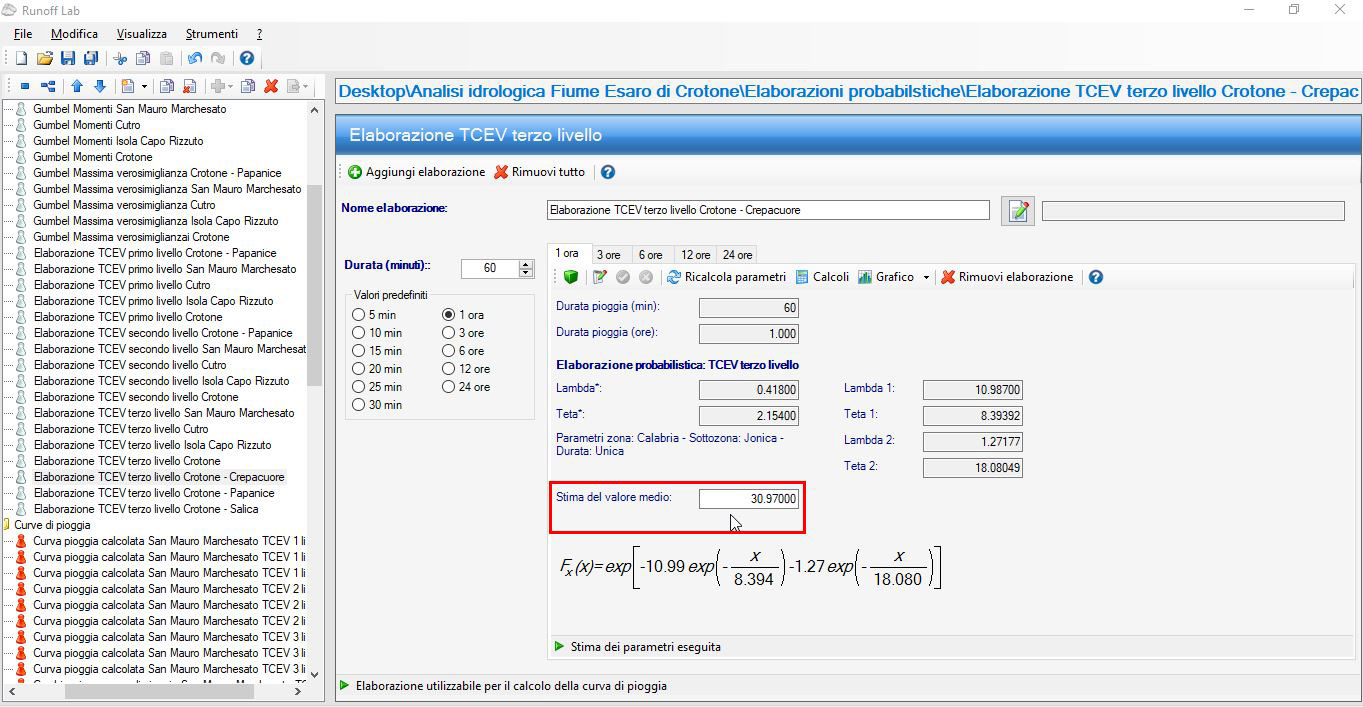Click Aggiungi elaborazione

[416, 172]
